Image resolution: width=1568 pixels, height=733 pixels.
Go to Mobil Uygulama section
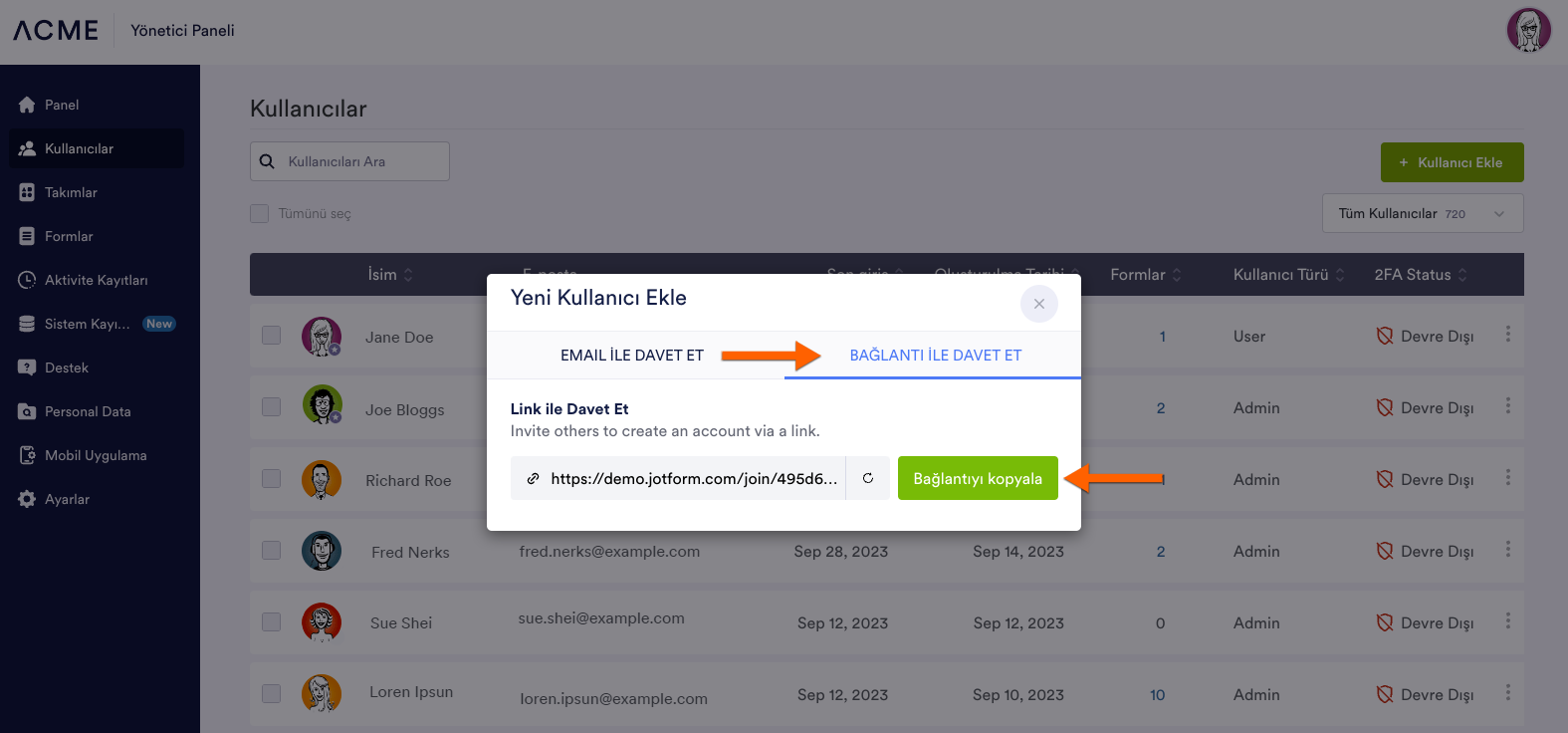[x=96, y=455]
